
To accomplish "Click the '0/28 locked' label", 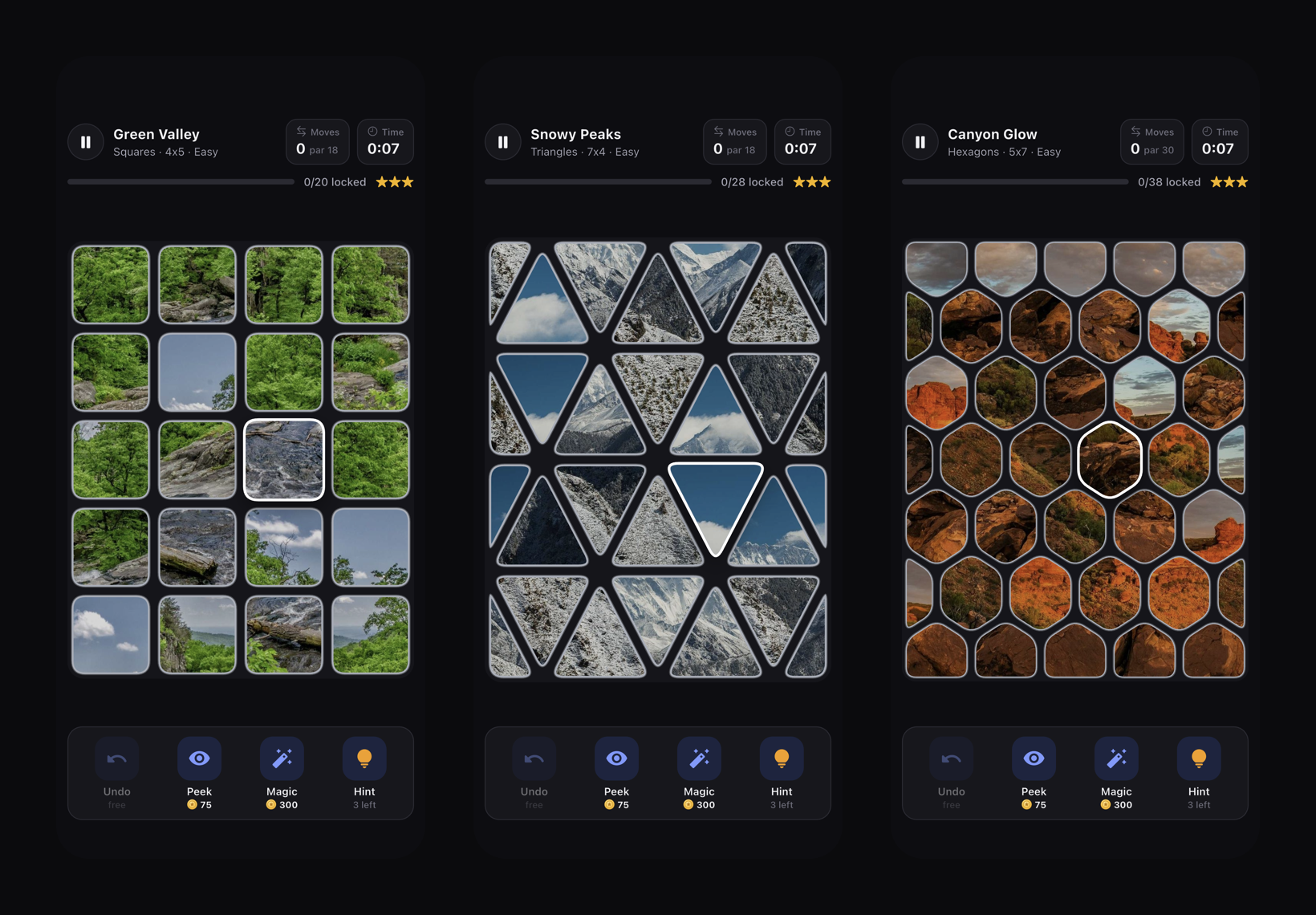I will pyautogui.click(x=752, y=182).
